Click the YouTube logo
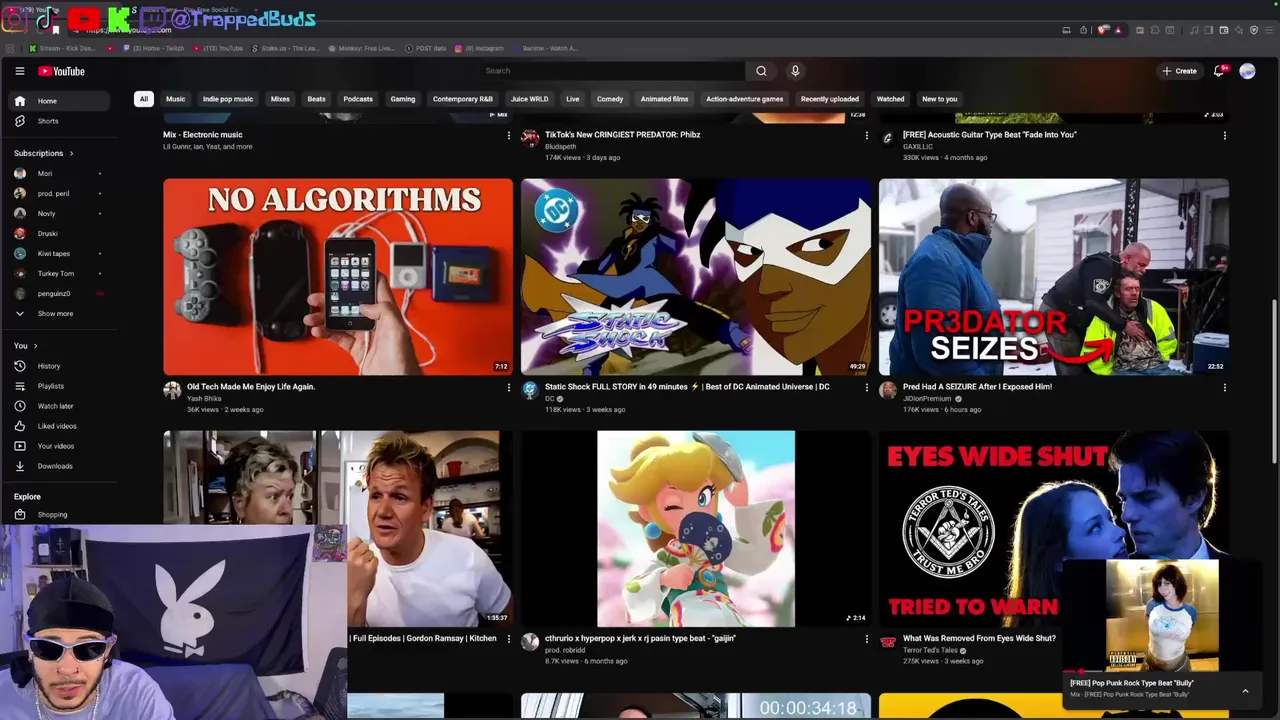The width and height of the screenshot is (1280, 720). [x=62, y=71]
